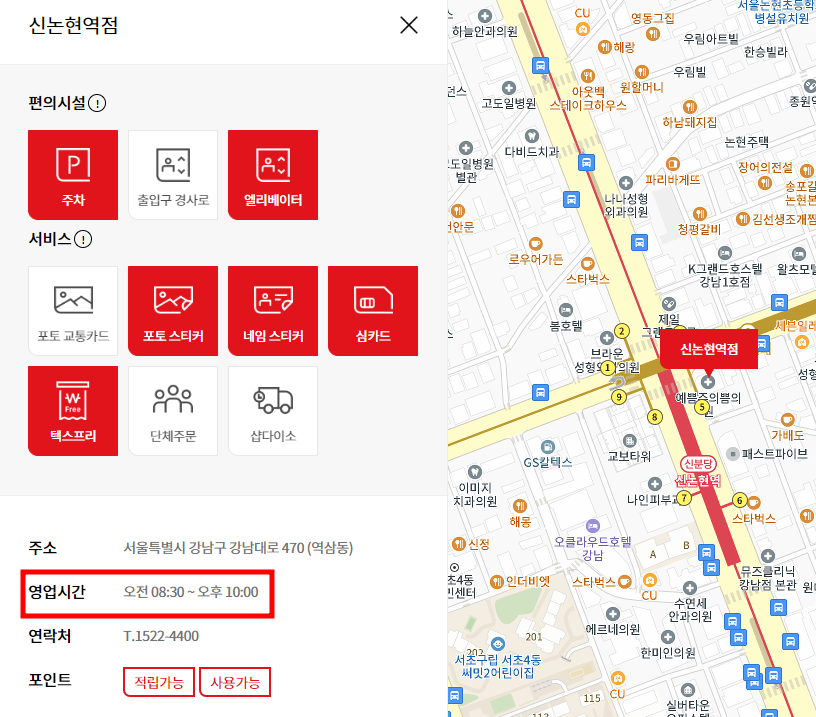Select the 네임 스티커 service icon
The height and width of the screenshot is (717, 816).
(272, 310)
